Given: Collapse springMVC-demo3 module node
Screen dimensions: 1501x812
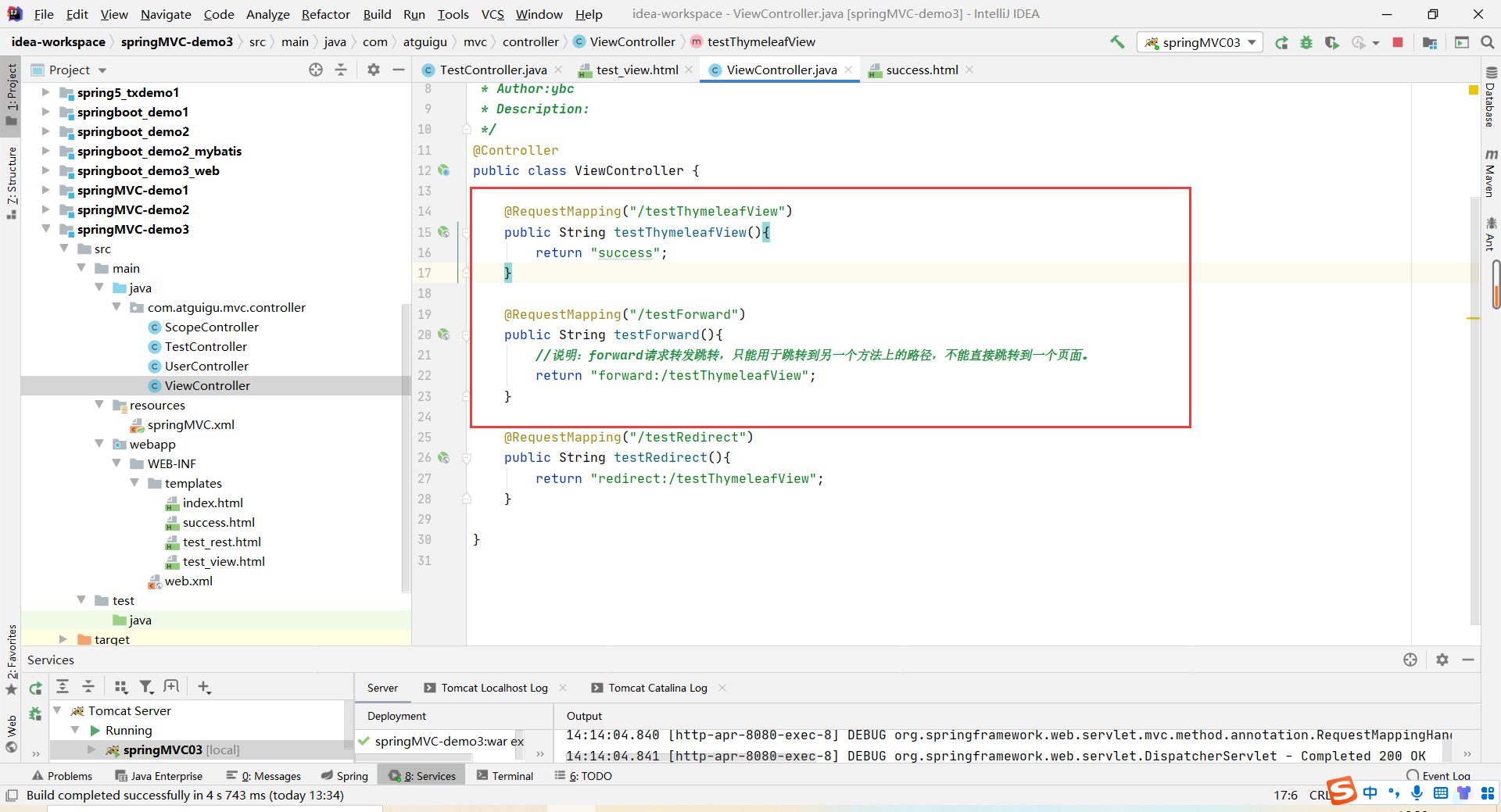Looking at the screenshot, I should (46, 228).
